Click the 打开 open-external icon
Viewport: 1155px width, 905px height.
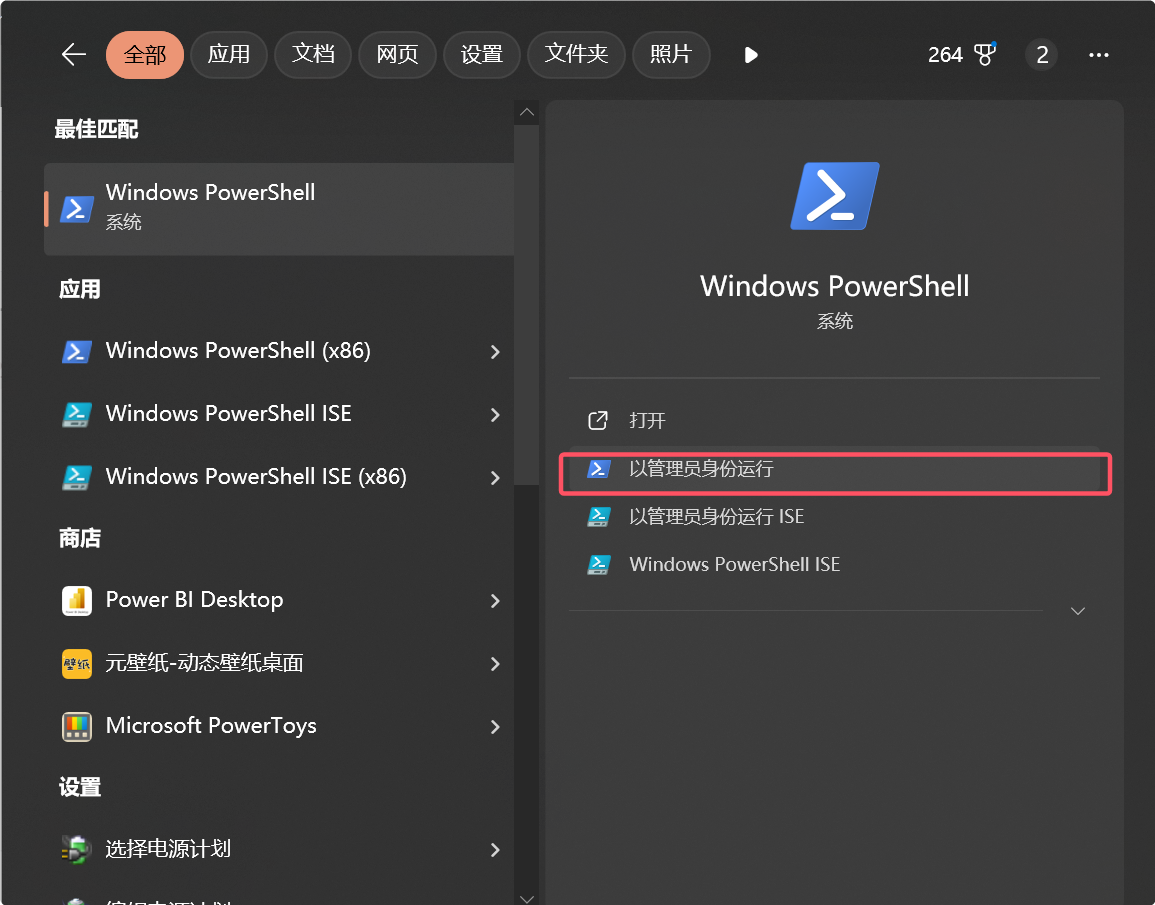click(597, 420)
